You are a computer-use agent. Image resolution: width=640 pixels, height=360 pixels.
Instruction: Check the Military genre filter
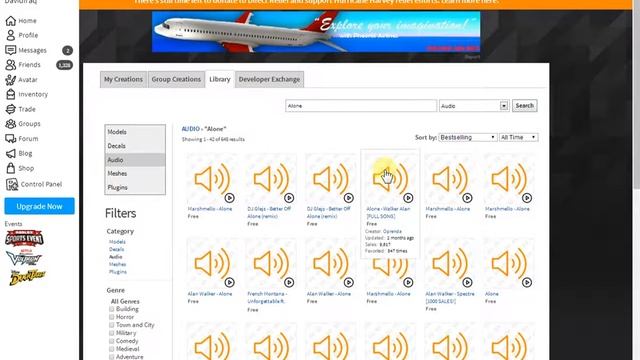111,333
